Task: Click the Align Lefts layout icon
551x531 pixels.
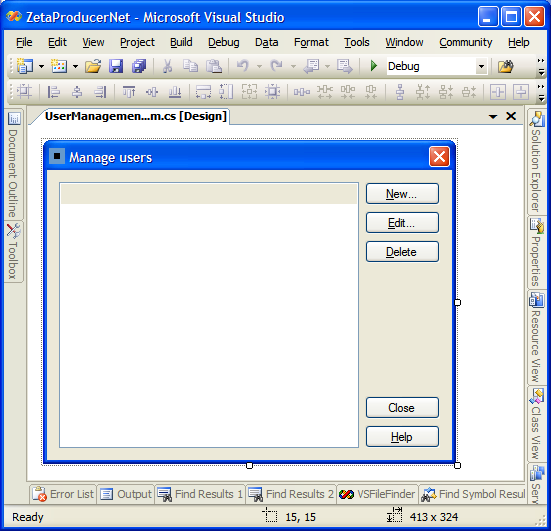Action: point(54,92)
